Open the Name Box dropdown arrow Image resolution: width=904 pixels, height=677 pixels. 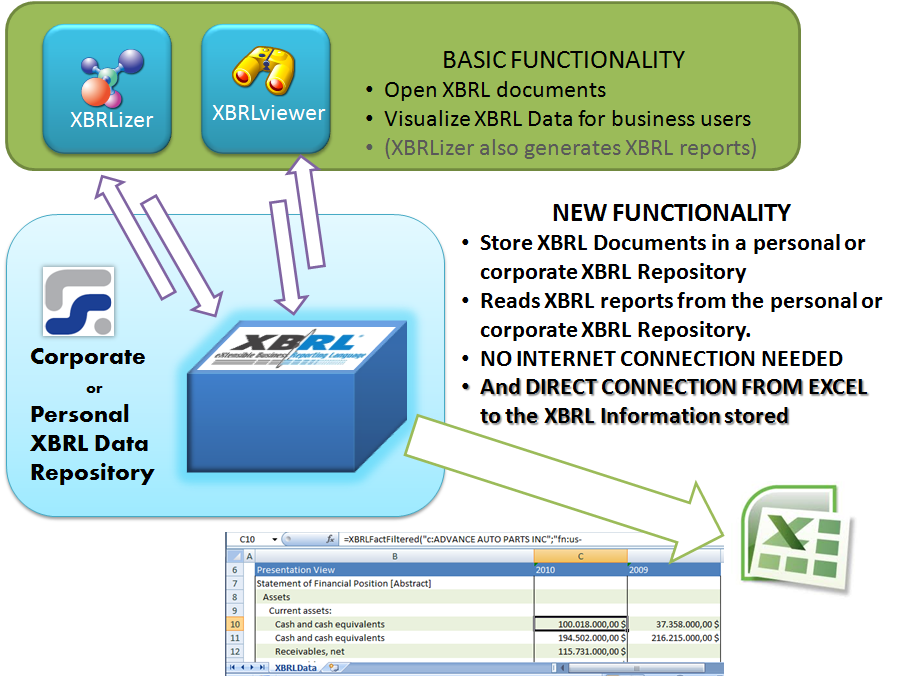click(x=275, y=539)
